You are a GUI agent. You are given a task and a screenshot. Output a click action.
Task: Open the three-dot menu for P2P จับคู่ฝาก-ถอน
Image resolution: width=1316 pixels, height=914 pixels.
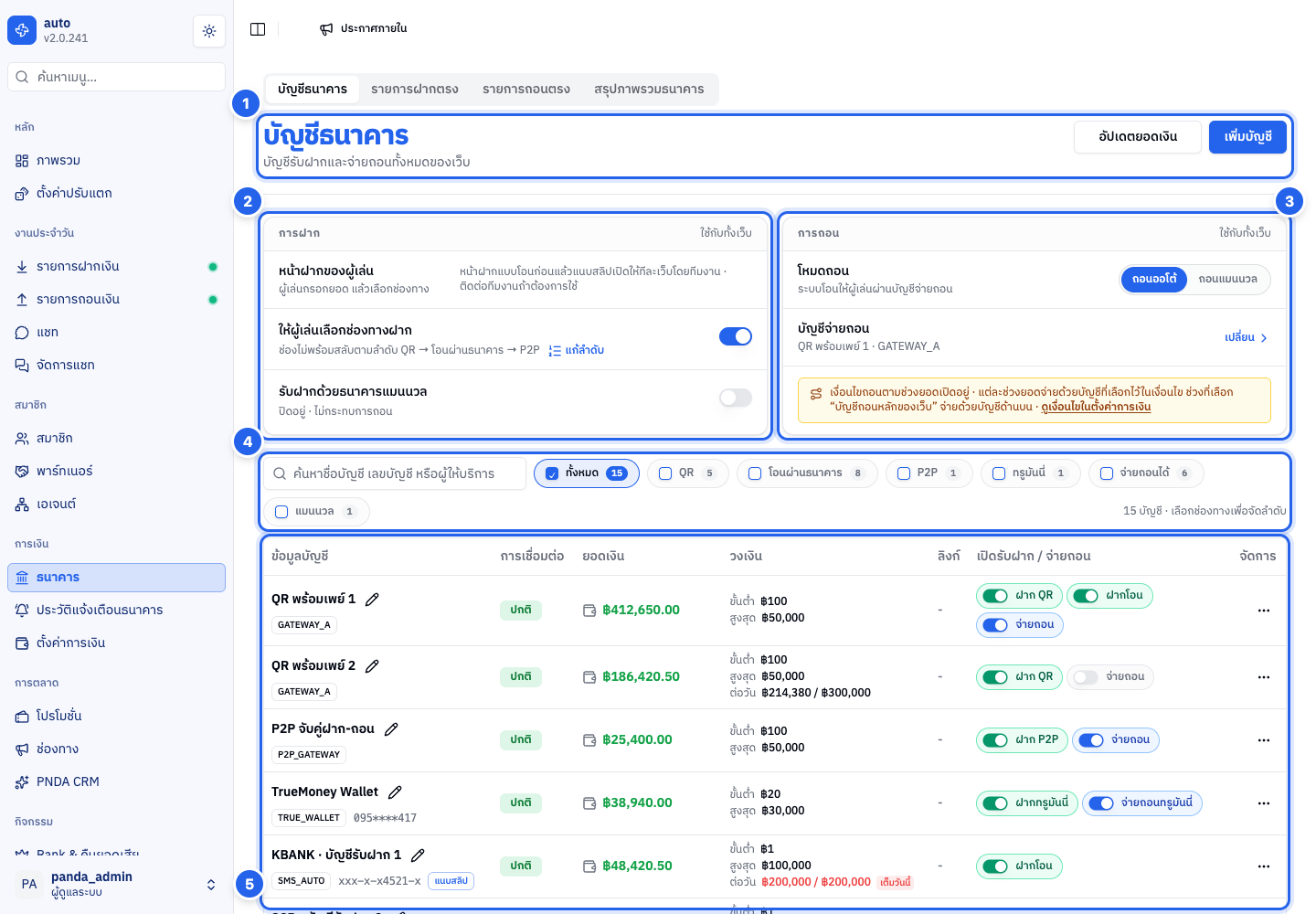(1264, 740)
